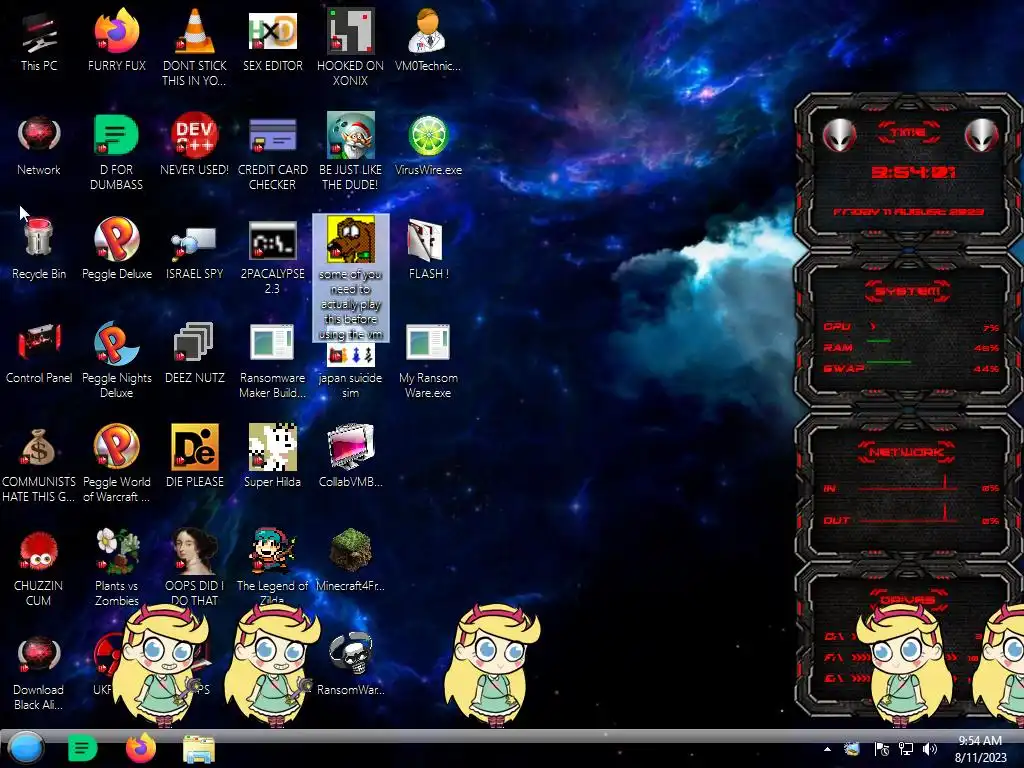The width and height of the screenshot is (1024, 768).
Task: Launch Firefox from the taskbar
Action: (x=140, y=748)
